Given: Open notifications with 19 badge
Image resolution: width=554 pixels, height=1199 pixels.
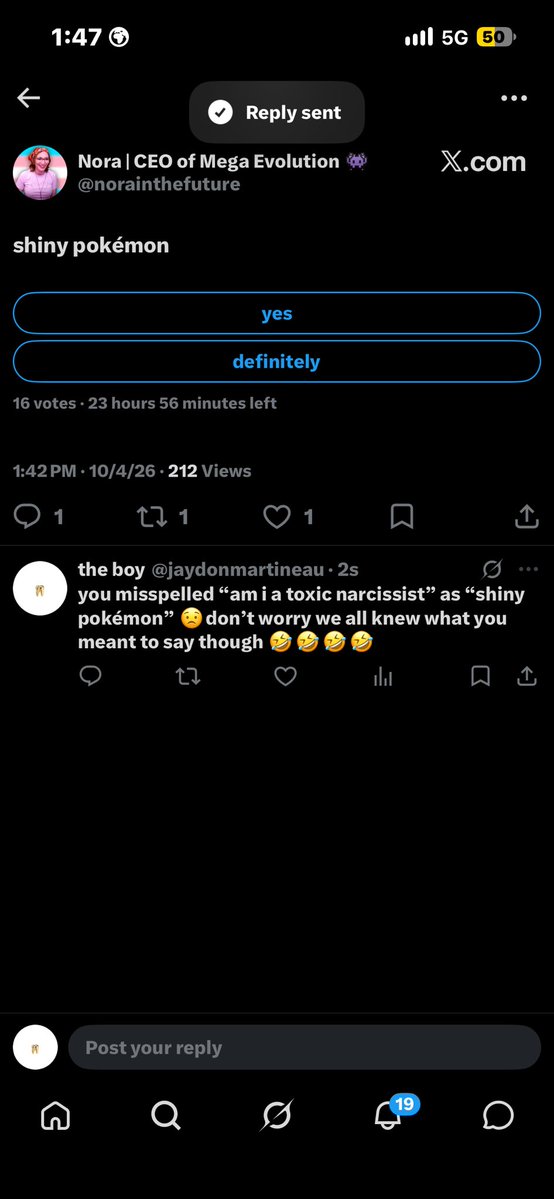Looking at the screenshot, I should tap(389, 1115).
